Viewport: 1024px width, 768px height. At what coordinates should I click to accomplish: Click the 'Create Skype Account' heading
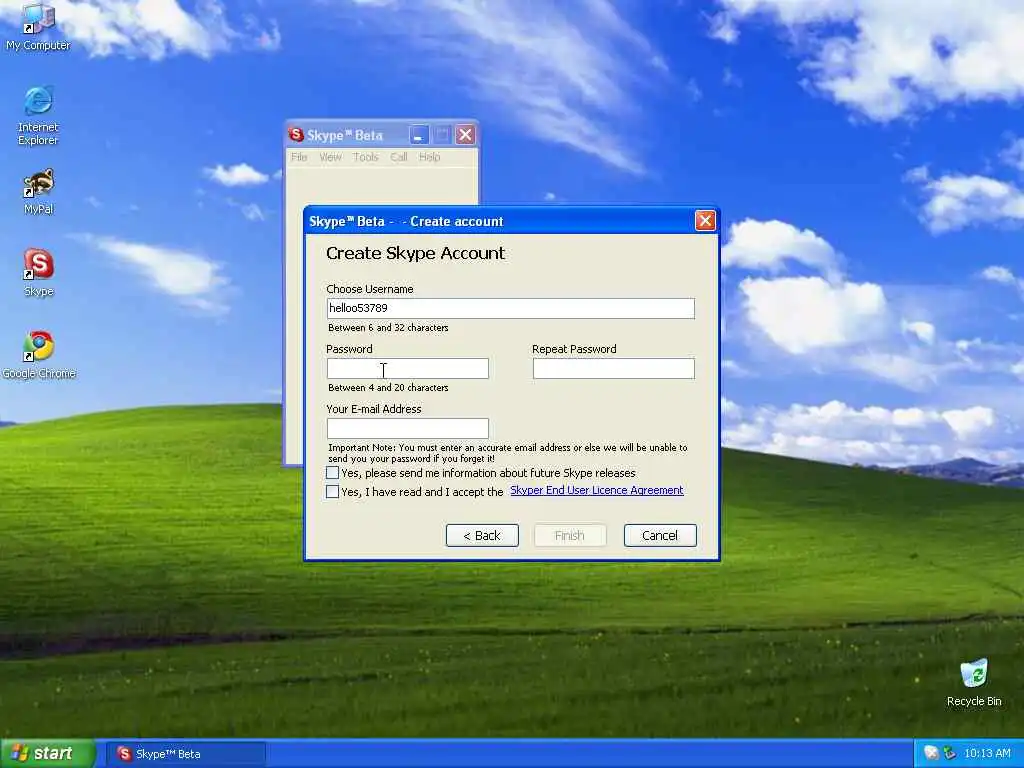pos(415,253)
